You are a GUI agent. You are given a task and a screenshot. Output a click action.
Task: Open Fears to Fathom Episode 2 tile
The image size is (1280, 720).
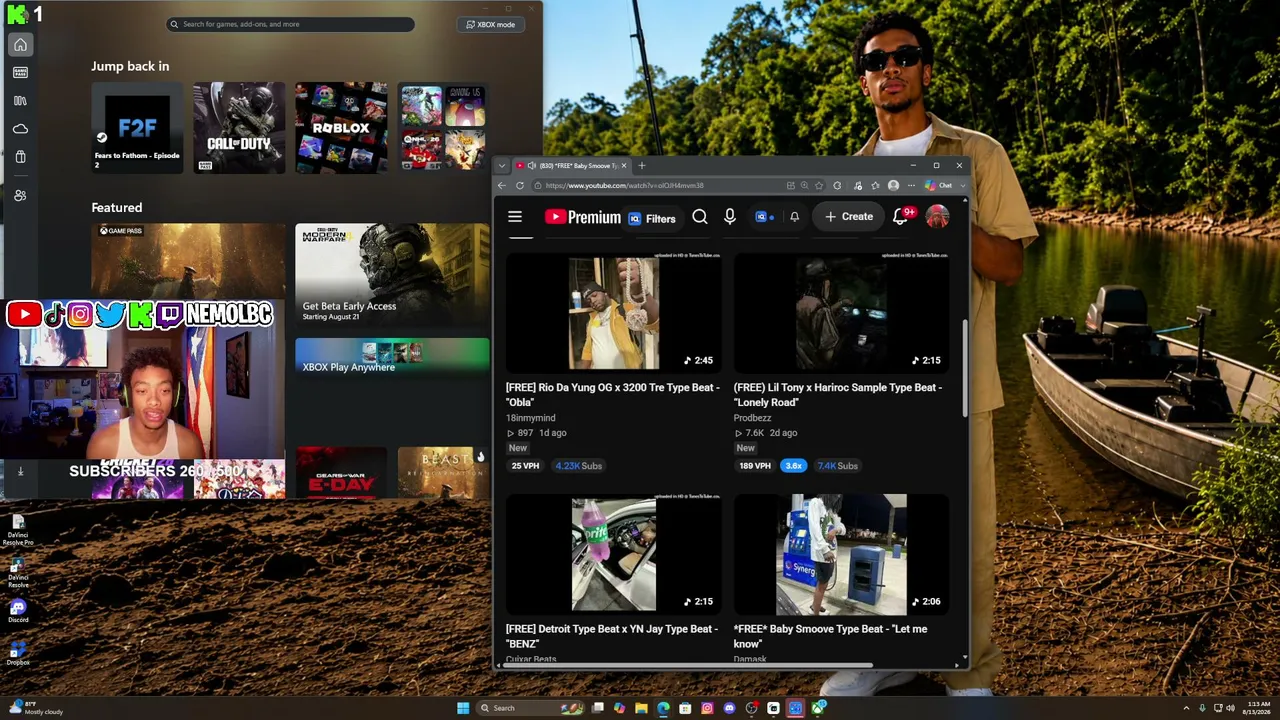coord(137,127)
